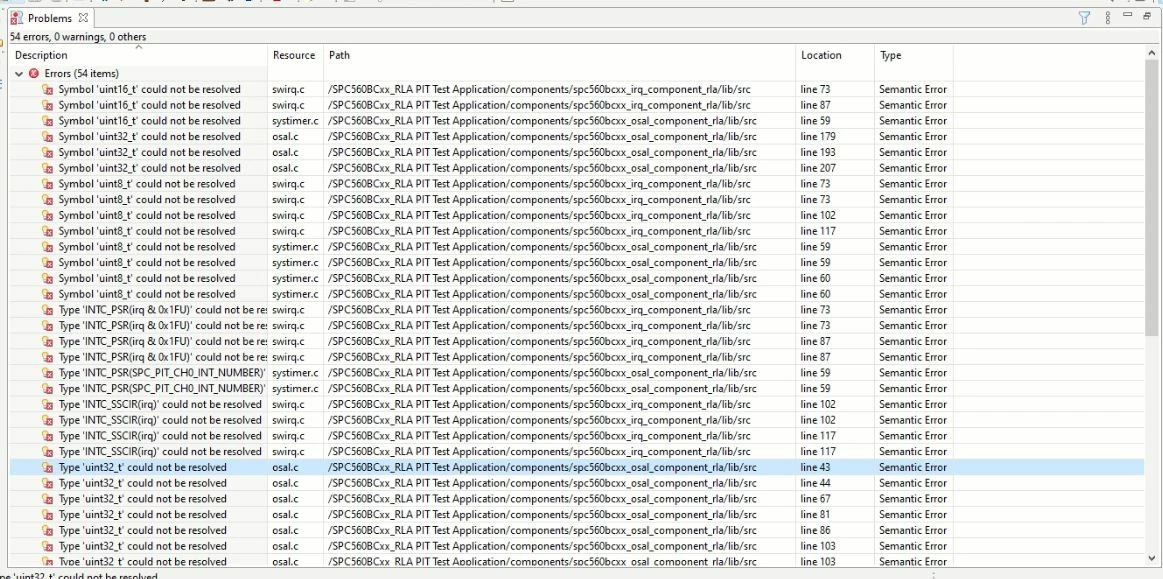Select the Problems tab

pos(49,18)
